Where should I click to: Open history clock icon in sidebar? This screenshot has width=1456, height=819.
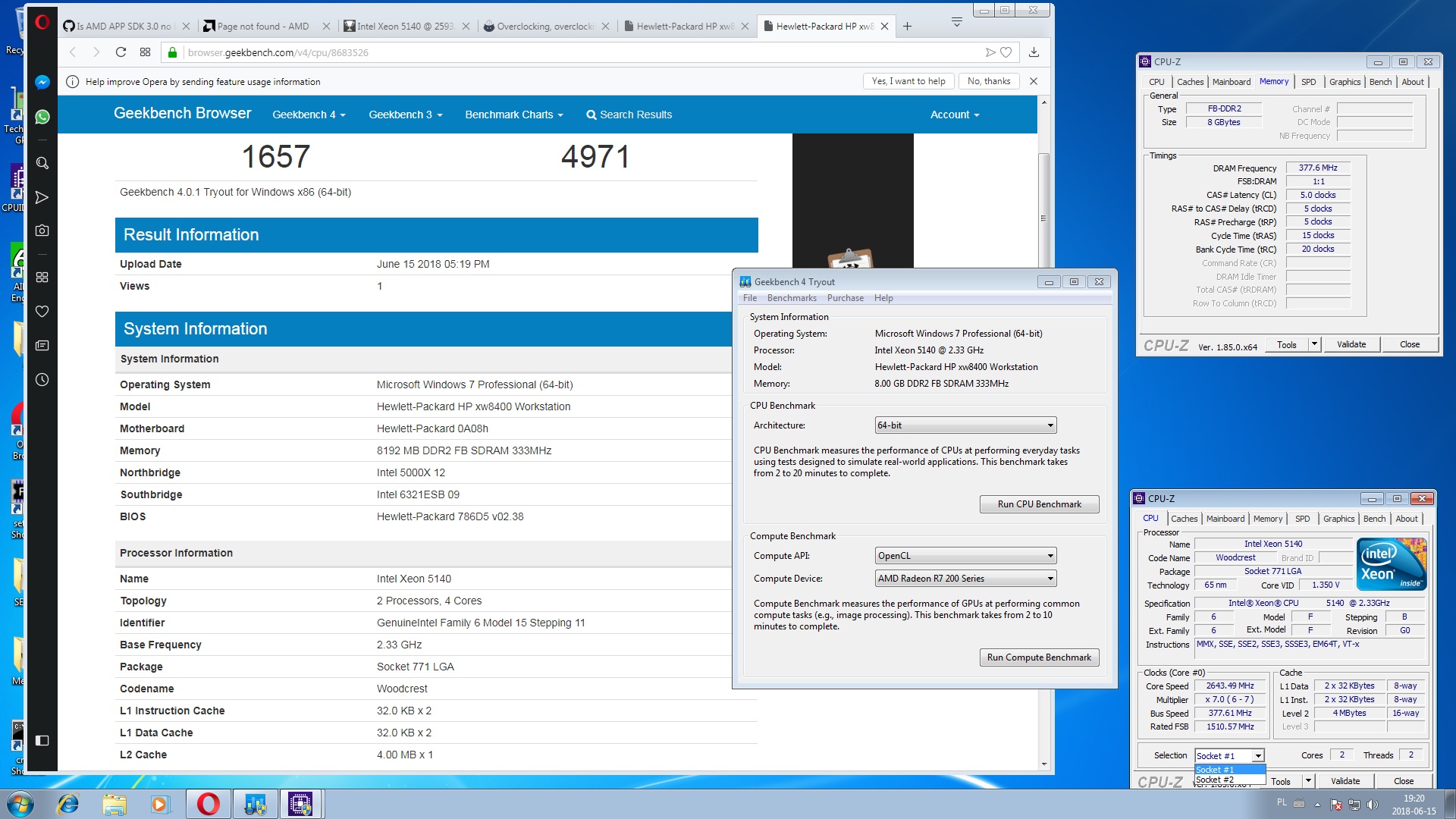[42, 379]
